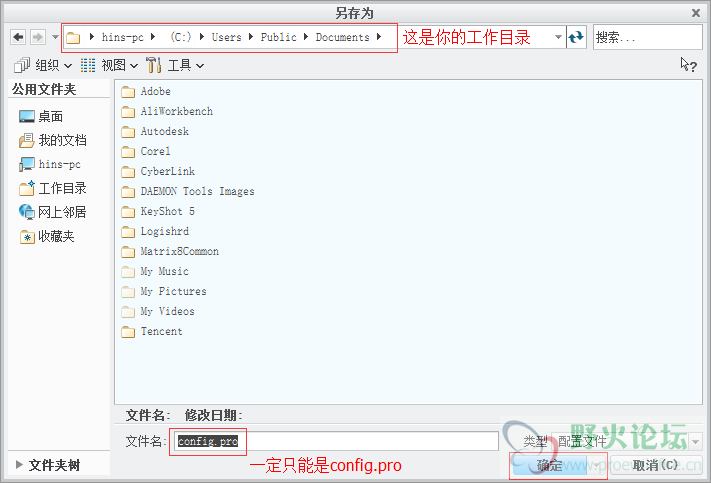The height and width of the screenshot is (483, 711).
Task: Click the AliWorkbench folder icon
Action: coord(128,112)
